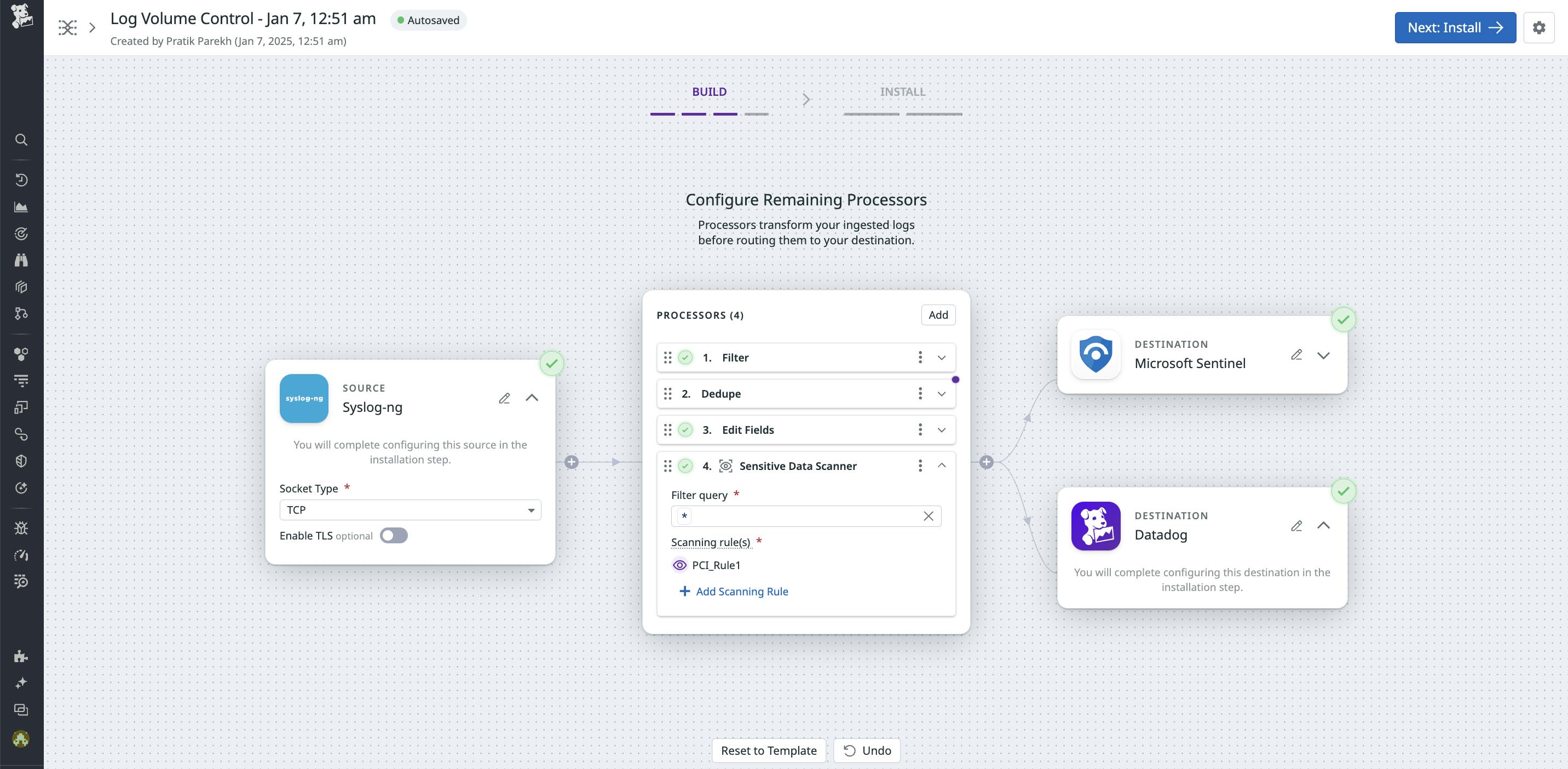This screenshot has height=769, width=1568.
Task: Select the security shield icon in sidebar
Action: 21,460
